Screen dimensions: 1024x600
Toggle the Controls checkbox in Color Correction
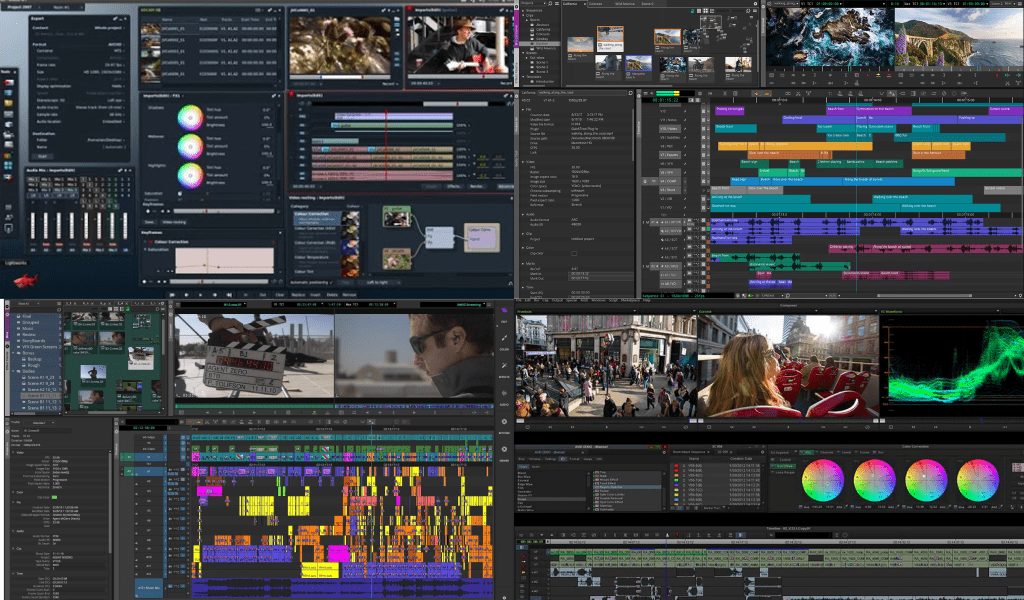pos(773,460)
